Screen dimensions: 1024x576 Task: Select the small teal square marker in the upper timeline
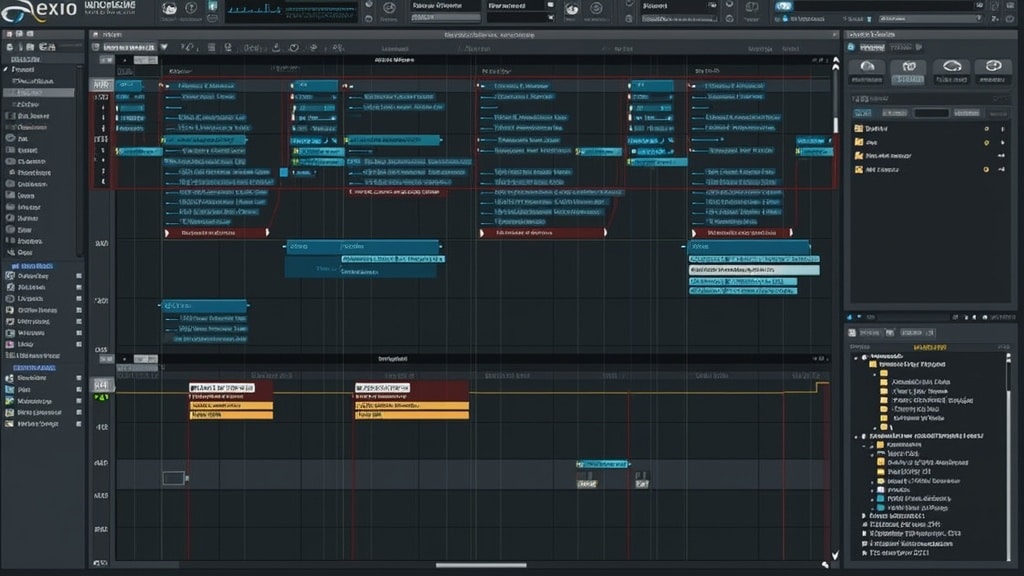tap(283, 172)
